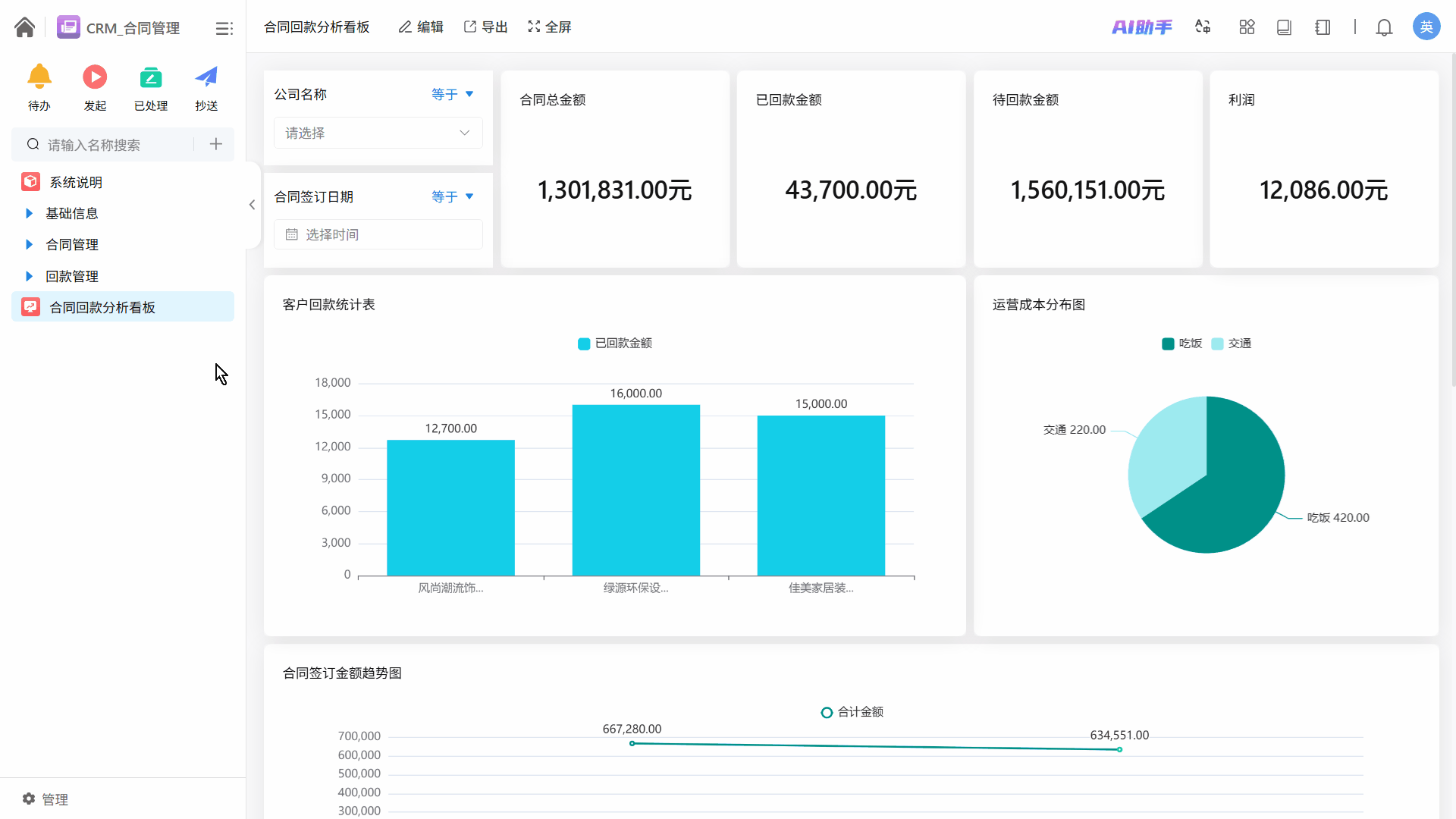Click the 编辑 button

421,27
